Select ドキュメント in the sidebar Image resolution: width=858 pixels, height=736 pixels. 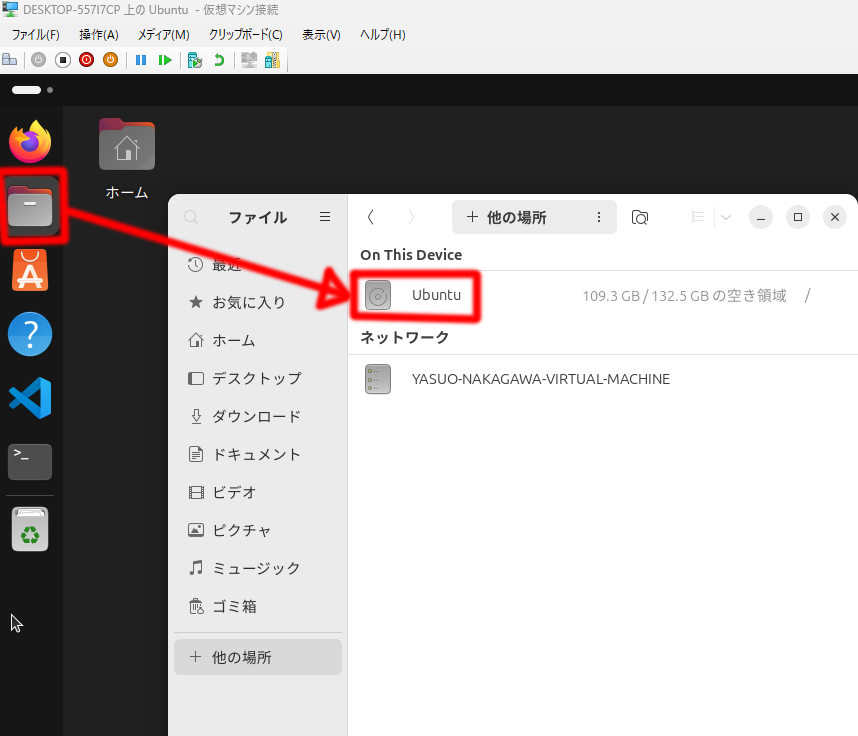coord(255,454)
